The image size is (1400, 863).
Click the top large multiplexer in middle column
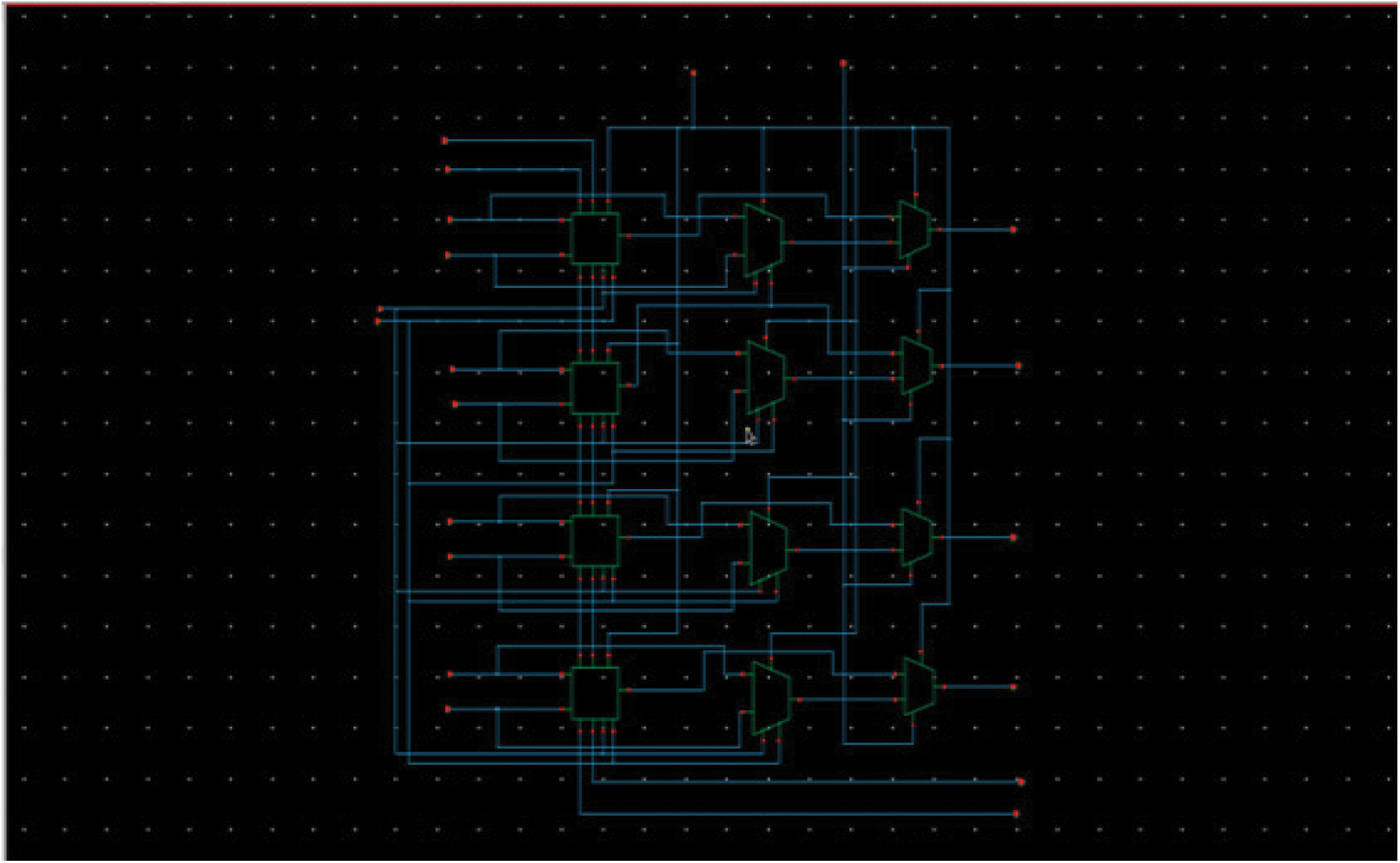tap(763, 240)
